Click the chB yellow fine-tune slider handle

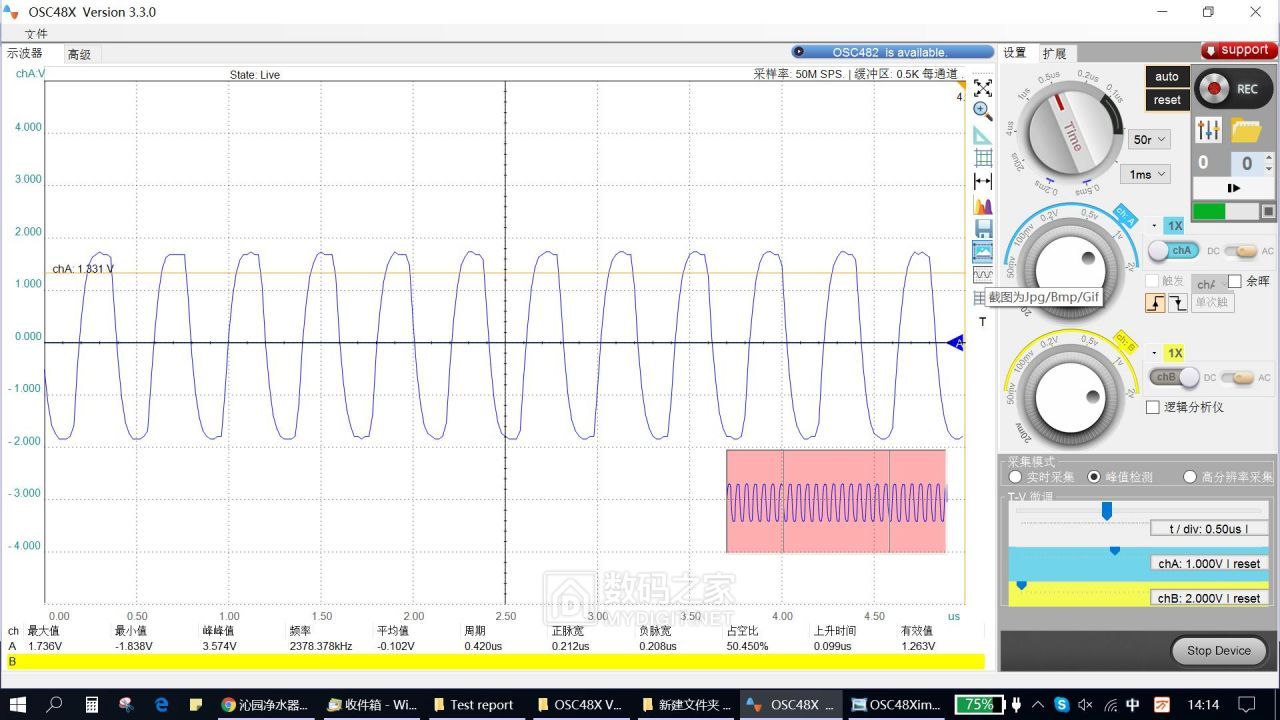click(1021, 585)
